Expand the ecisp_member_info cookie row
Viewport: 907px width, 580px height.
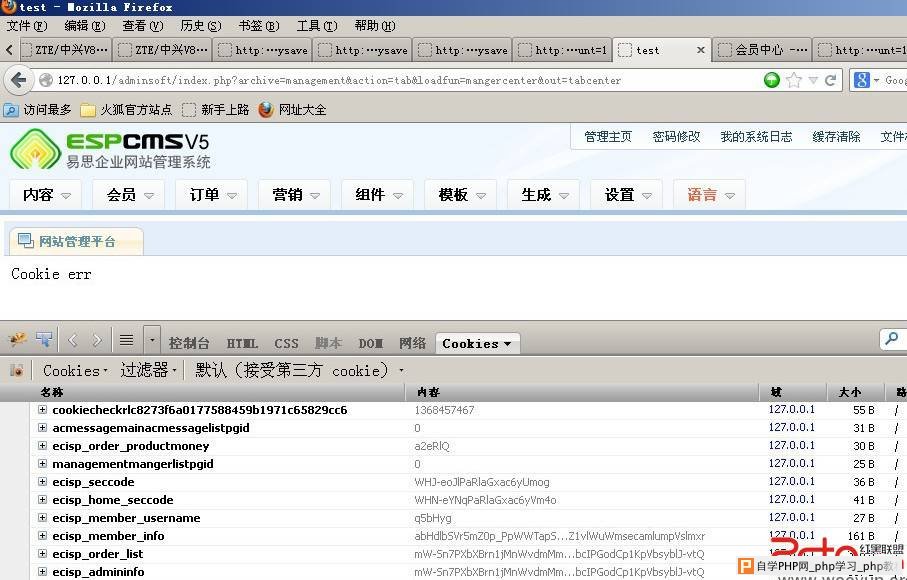pos(42,535)
